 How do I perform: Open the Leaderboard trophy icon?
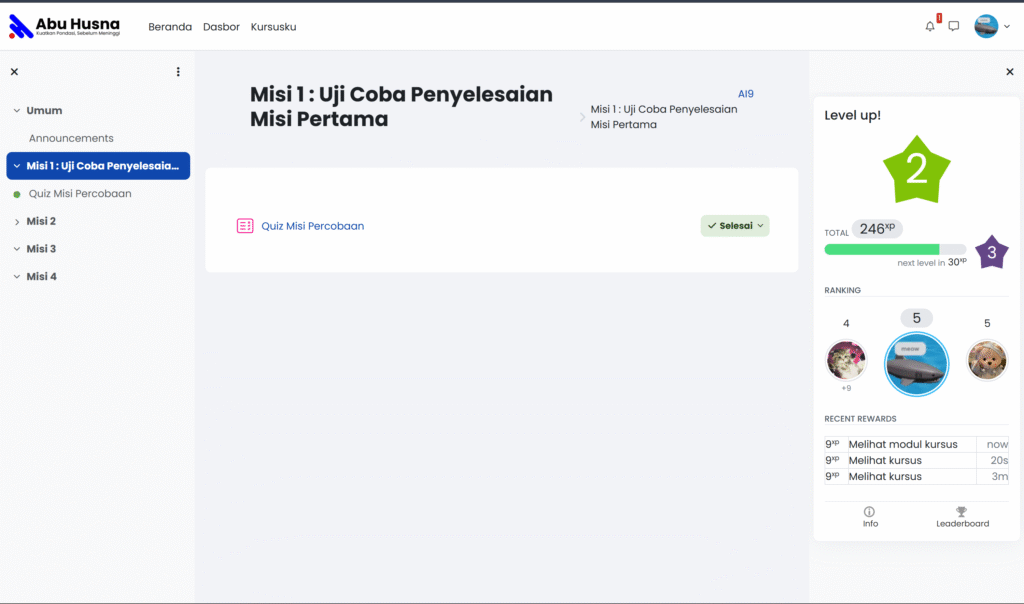coord(962,512)
